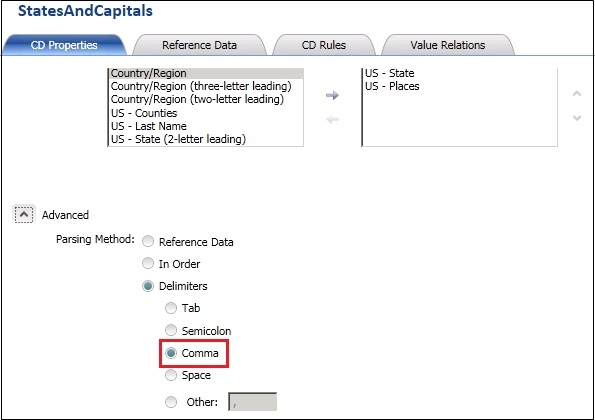
Task: Choose the Comma delimiter
Action: [x=171, y=353]
